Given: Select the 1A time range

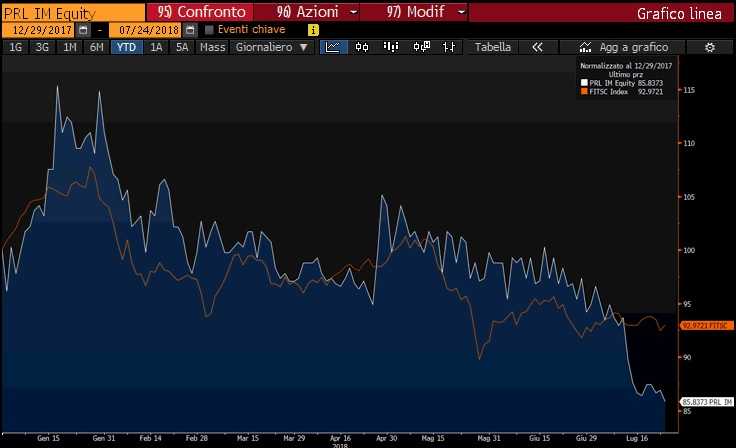Looking at the screenshot, I should coord(156,47).
